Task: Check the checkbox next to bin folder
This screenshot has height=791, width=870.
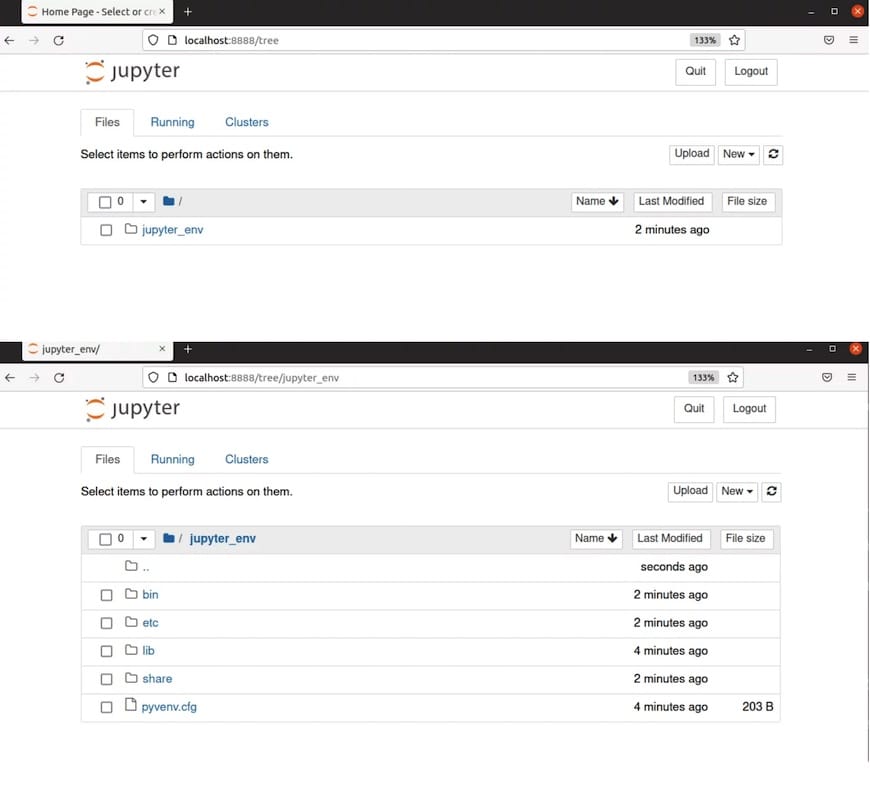Action: point(106,594)
